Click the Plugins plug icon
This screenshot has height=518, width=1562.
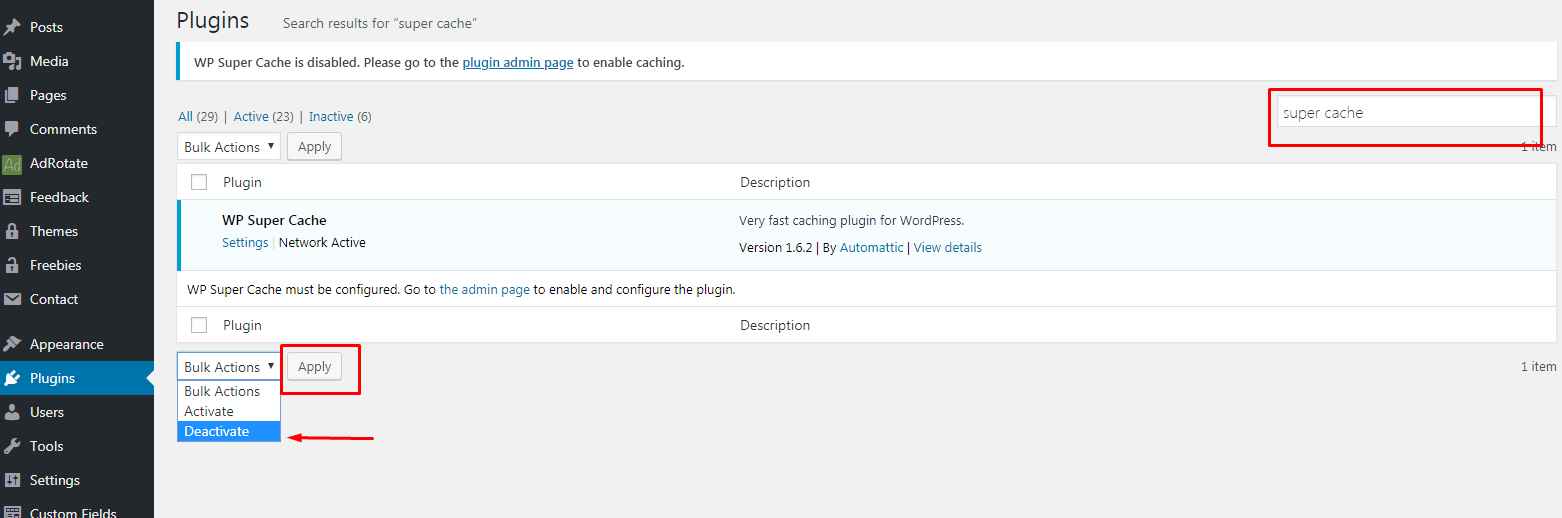(12, 378)
